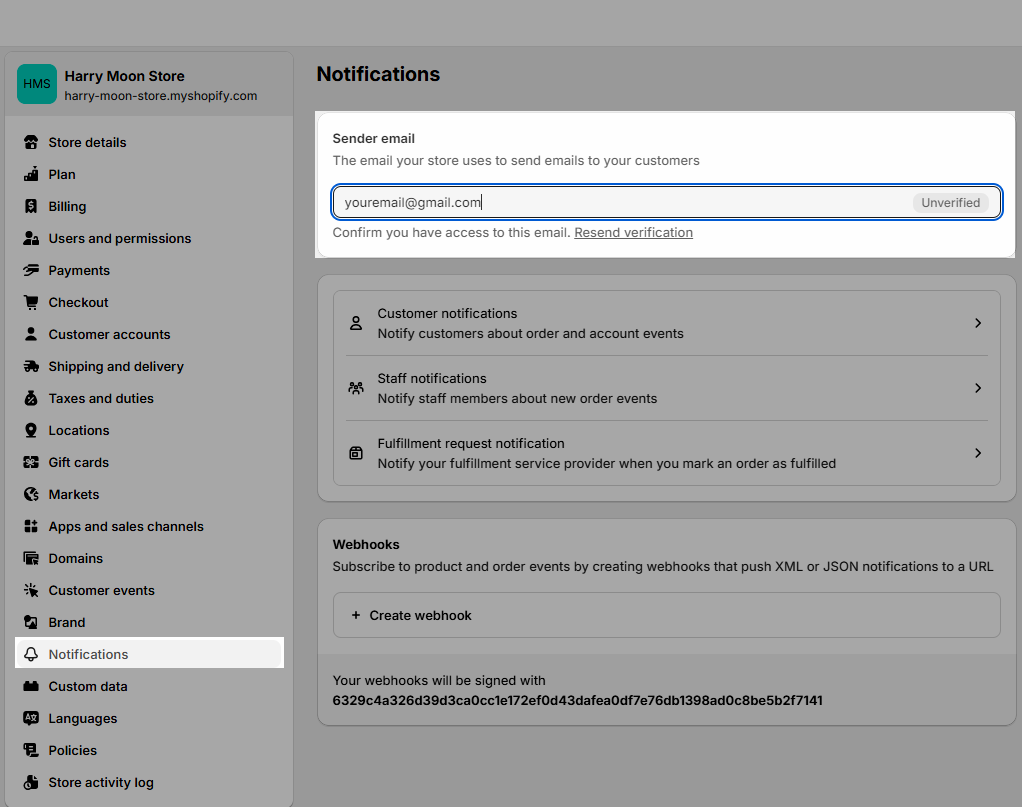This screenshot has height=807, width=1022.
Task: Click the Checkout cart icon
Action: coord(31,302)
